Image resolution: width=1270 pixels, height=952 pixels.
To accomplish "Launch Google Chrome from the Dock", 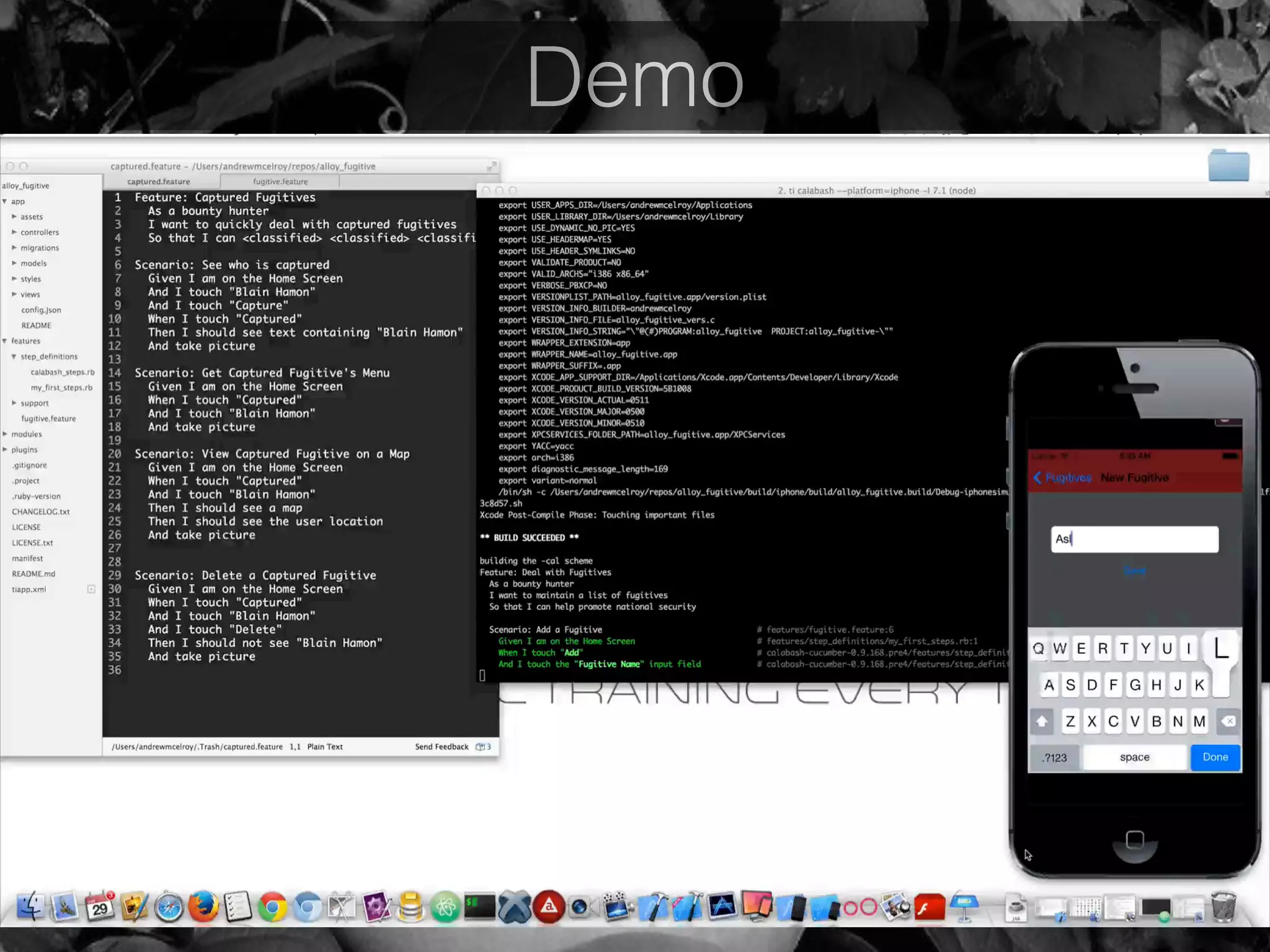I will (273, 908).
